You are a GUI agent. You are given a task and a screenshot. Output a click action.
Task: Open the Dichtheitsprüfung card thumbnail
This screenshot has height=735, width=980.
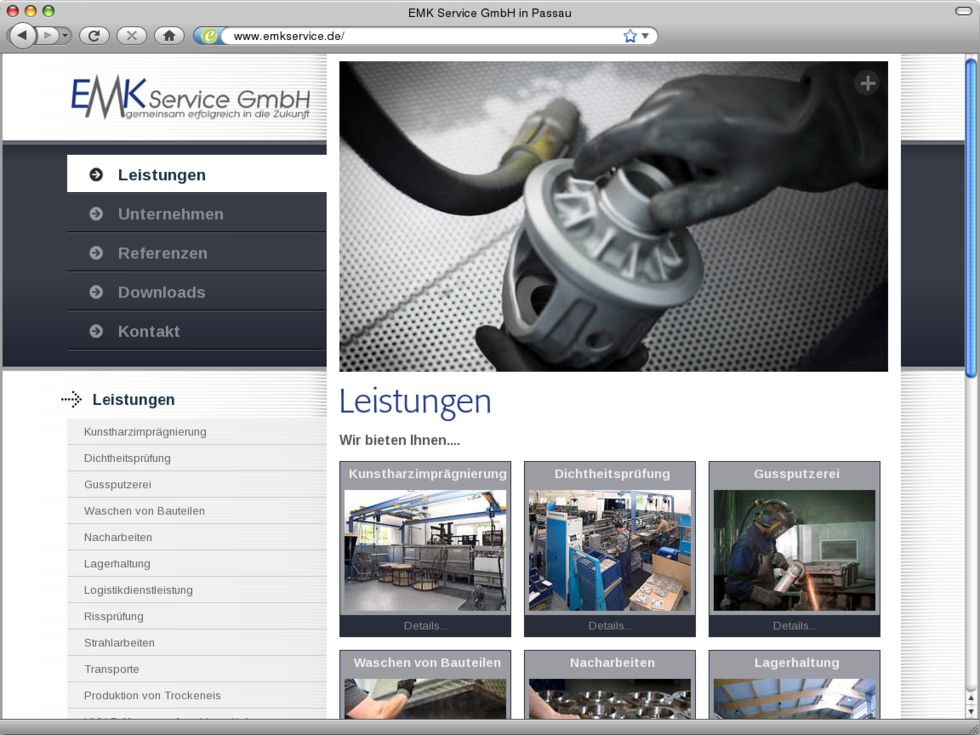point(610,550)
